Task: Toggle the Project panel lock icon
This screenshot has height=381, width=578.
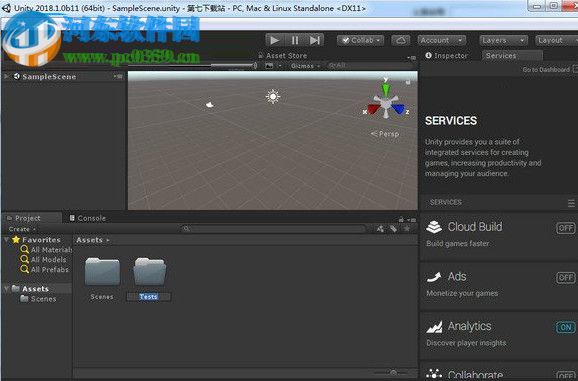Action: [x=401, y=220]
